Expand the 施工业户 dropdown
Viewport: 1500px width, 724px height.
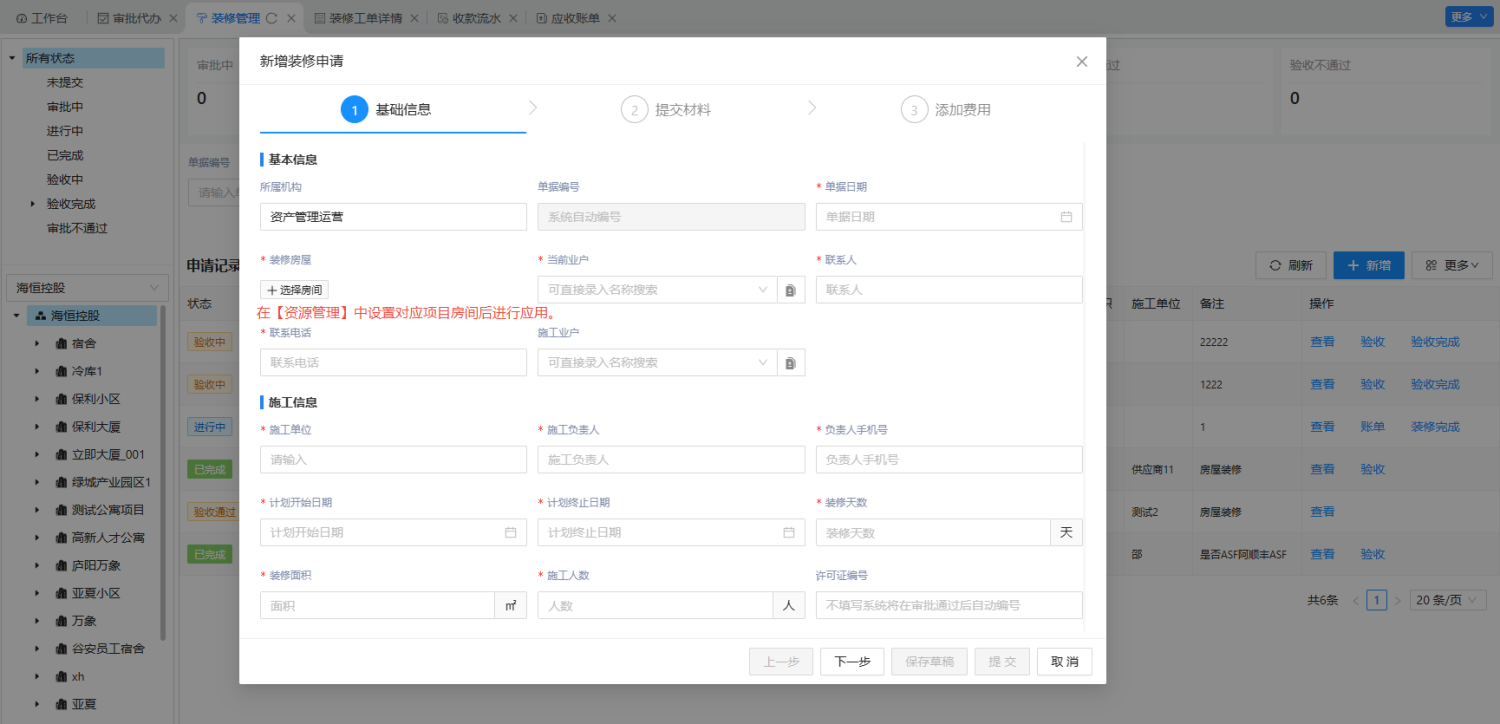coord(763,363)
